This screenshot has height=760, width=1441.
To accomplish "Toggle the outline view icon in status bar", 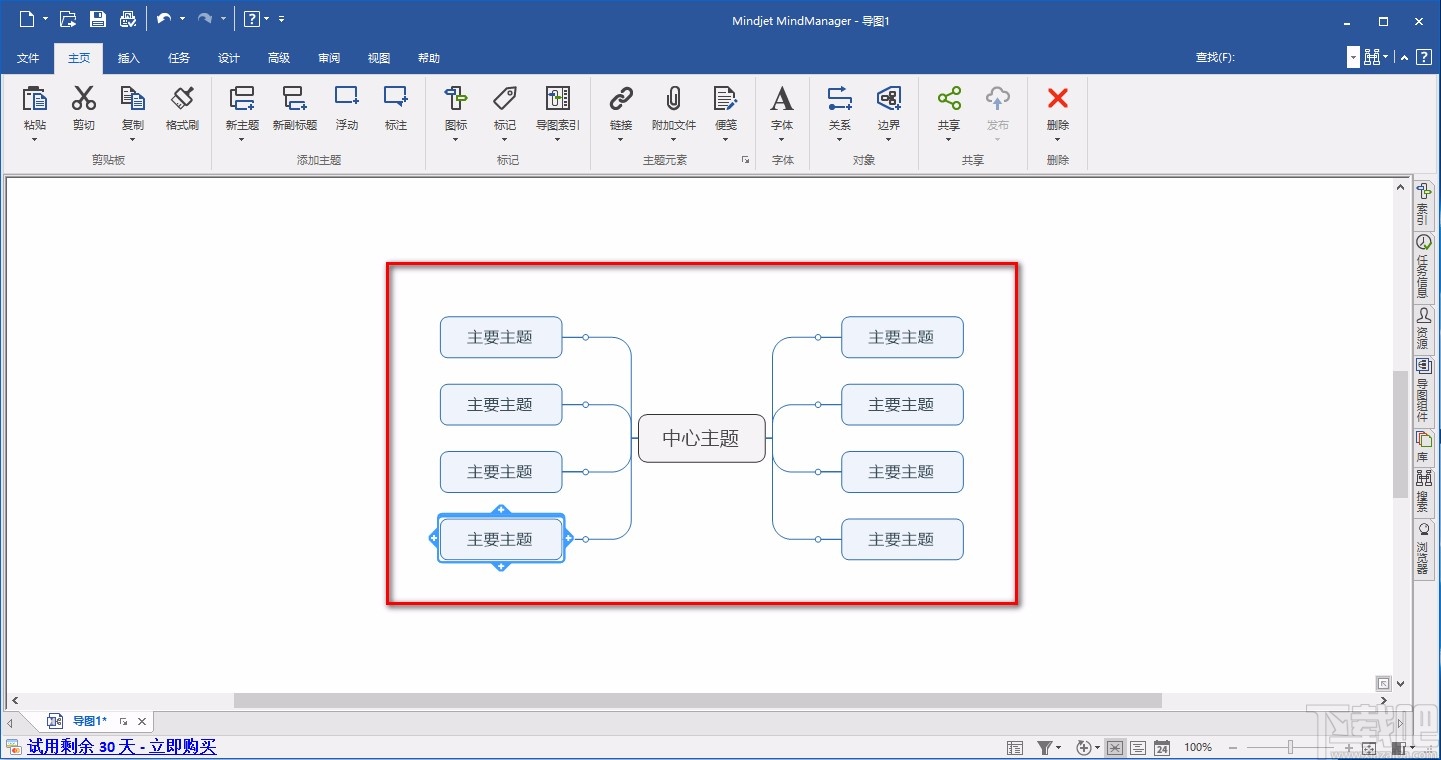I will (1138, 747).
